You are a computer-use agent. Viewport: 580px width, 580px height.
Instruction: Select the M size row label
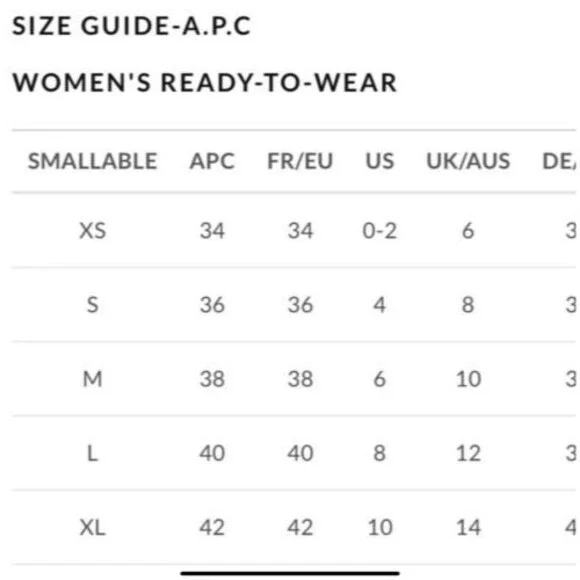coord(93,379)
